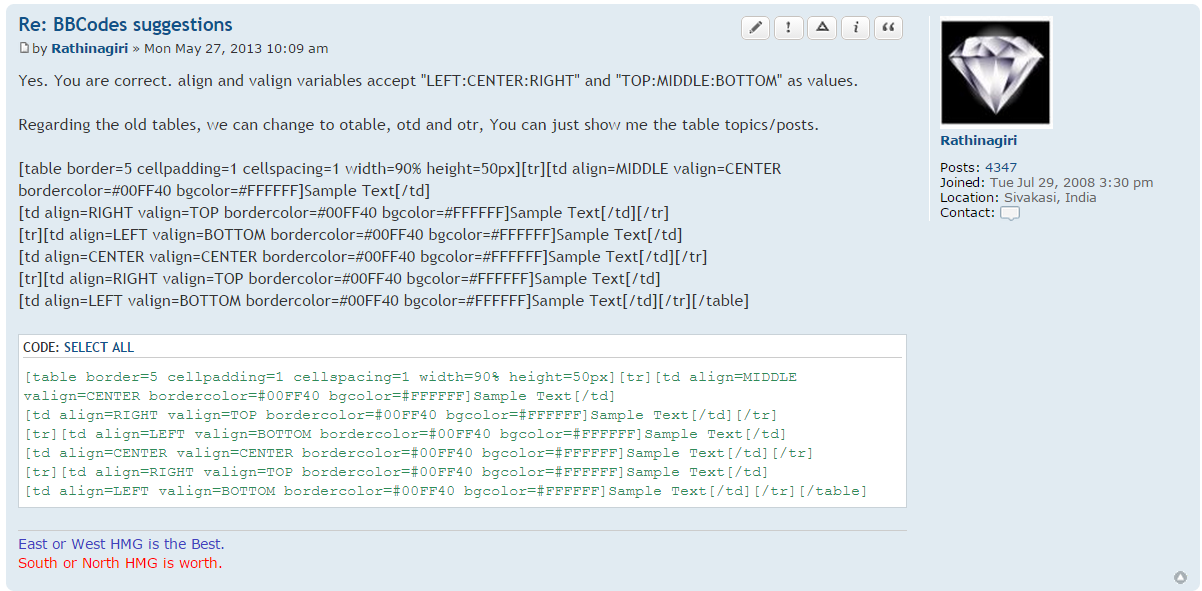This screenshot has width=1202, height=591.
Task: Click the blue signature line 'East or West HMG'
Action: pyautogui.click(x=121, y=544)
